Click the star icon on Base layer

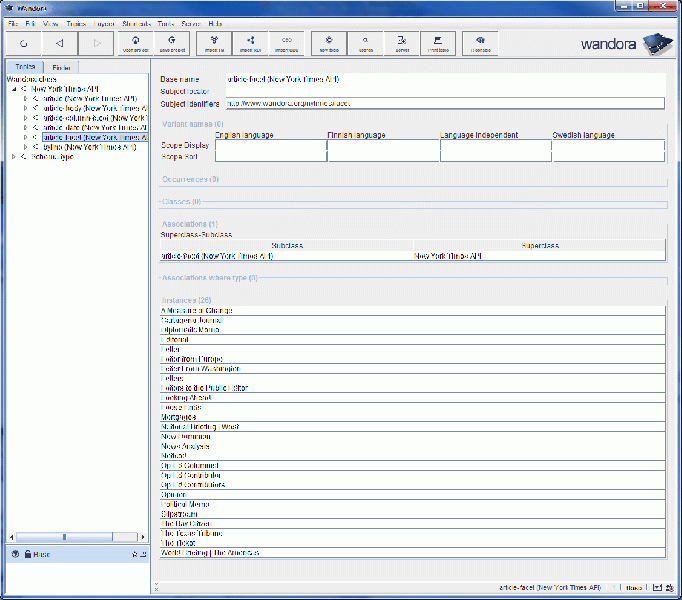pyautogui.click(x=134, y=553)
